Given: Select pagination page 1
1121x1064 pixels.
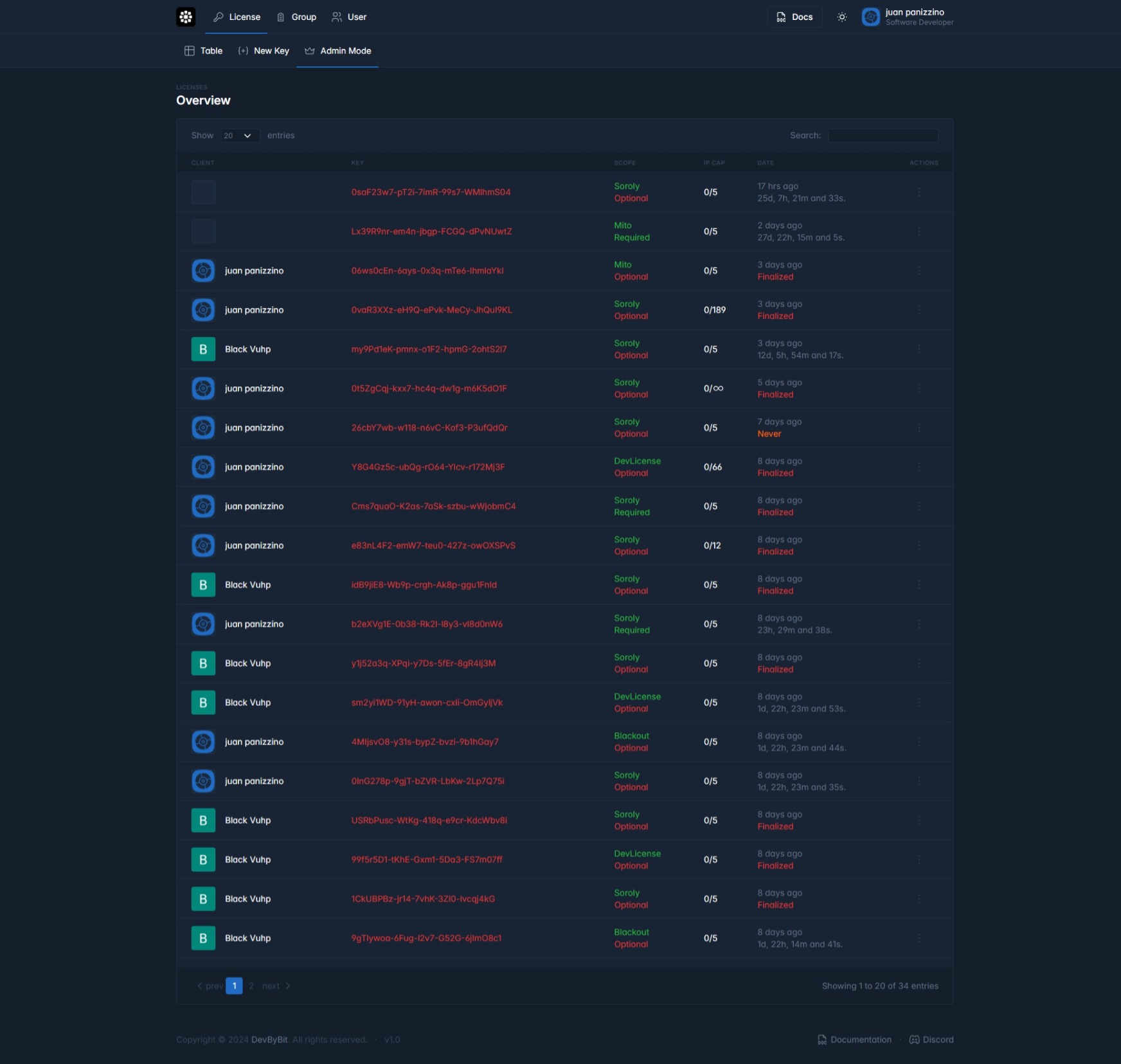Looking at the screenshot, I should (234, 986).
